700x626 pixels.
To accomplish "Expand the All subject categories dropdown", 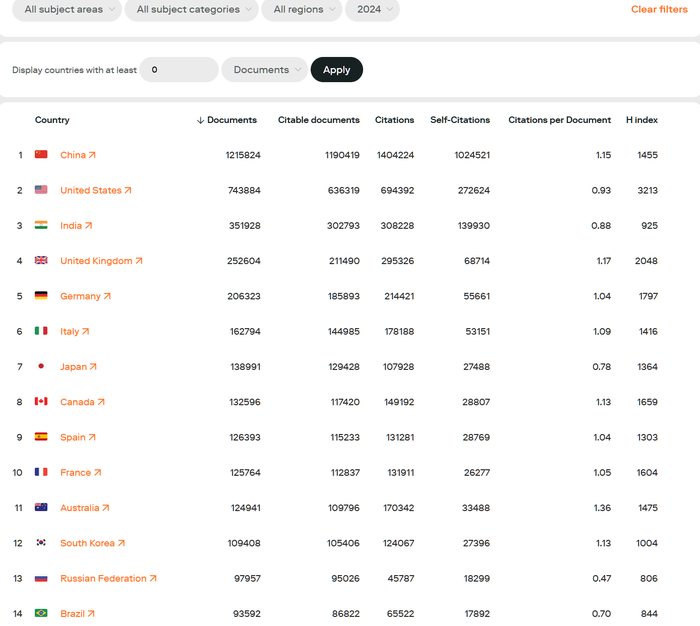I will pyautogui.click(x=191, y=10).
